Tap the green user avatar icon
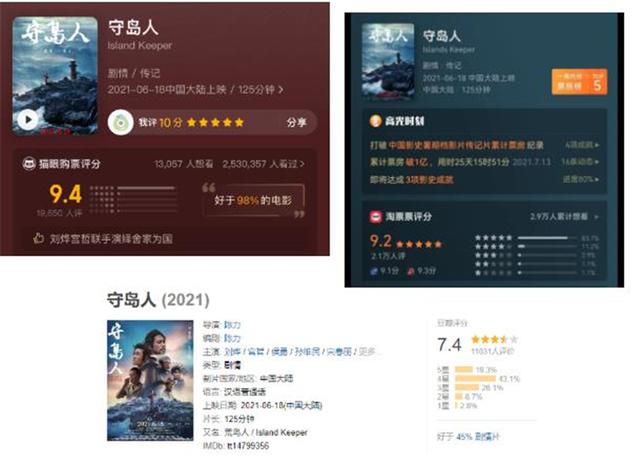 [121, 122]
